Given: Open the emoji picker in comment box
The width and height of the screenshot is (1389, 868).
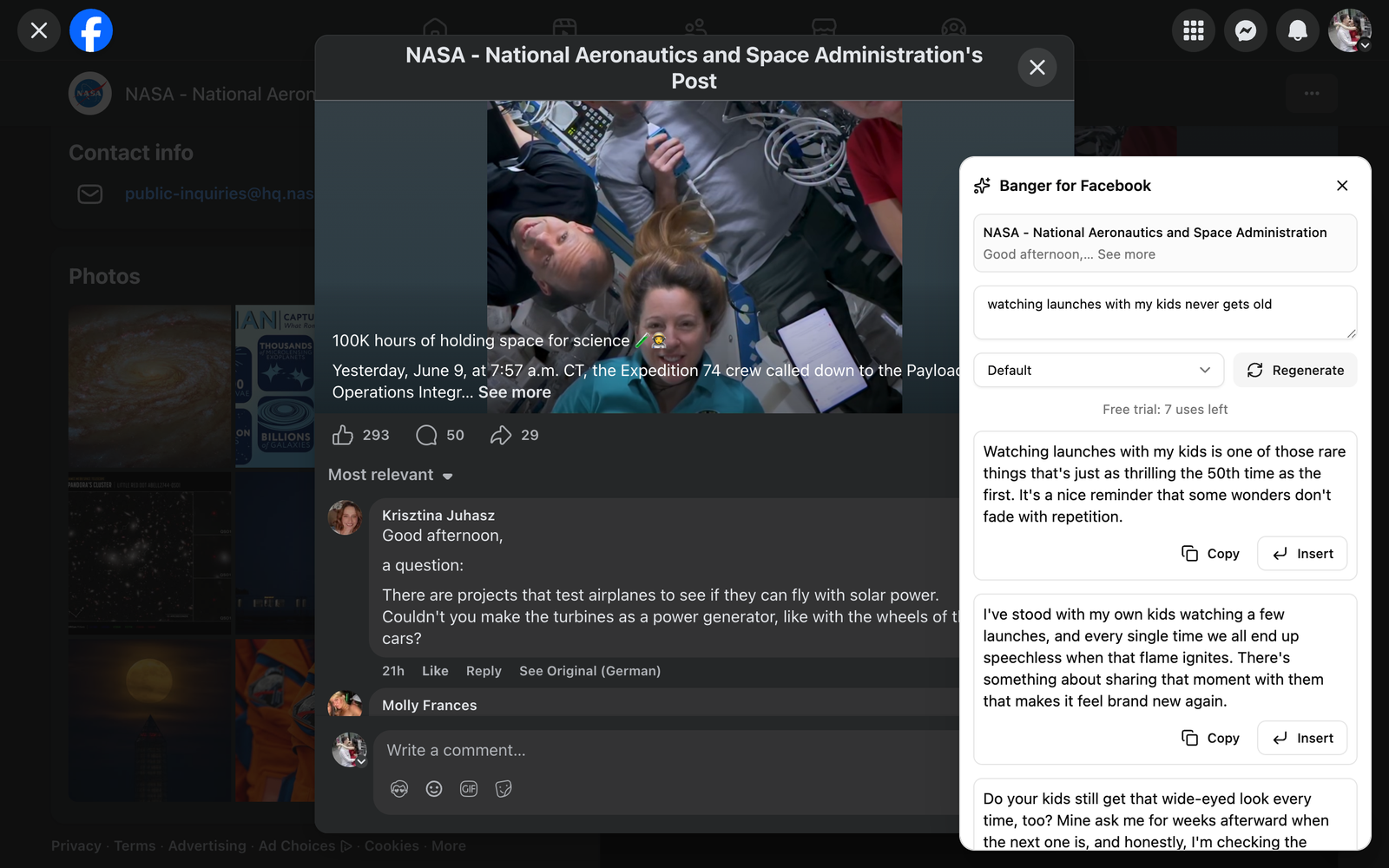Looking at the screenshot, I should click(434, 788).
